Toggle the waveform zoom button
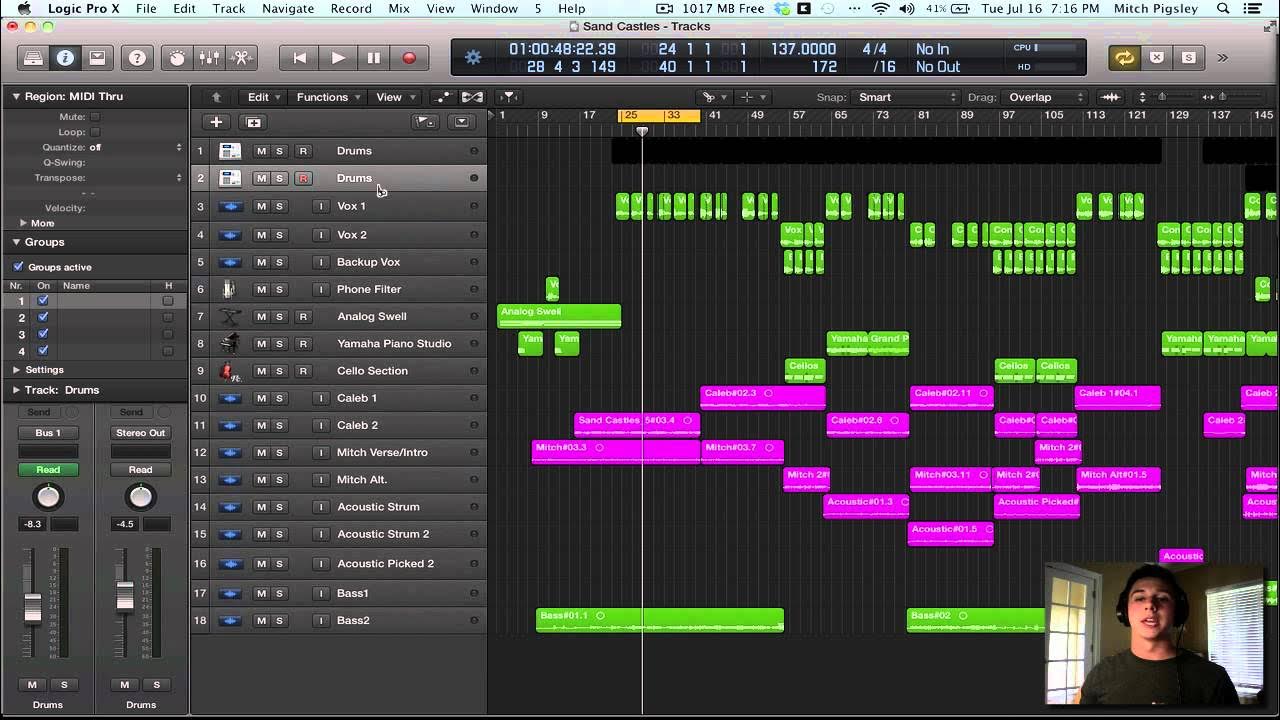 [x=1110, y=97]
